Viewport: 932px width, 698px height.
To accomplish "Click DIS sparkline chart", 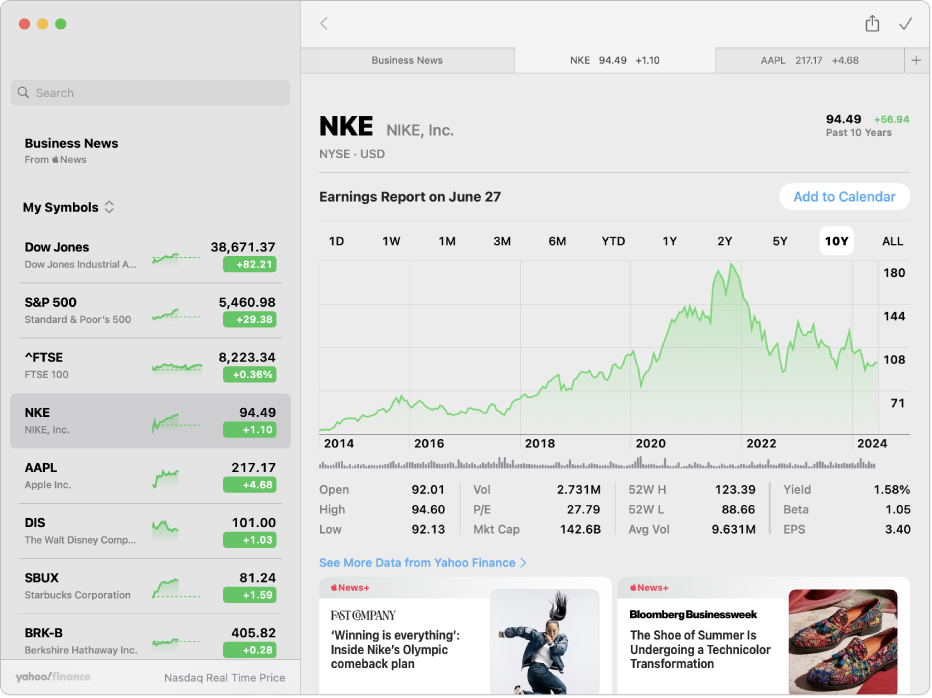I will click(x=165, y=528).
